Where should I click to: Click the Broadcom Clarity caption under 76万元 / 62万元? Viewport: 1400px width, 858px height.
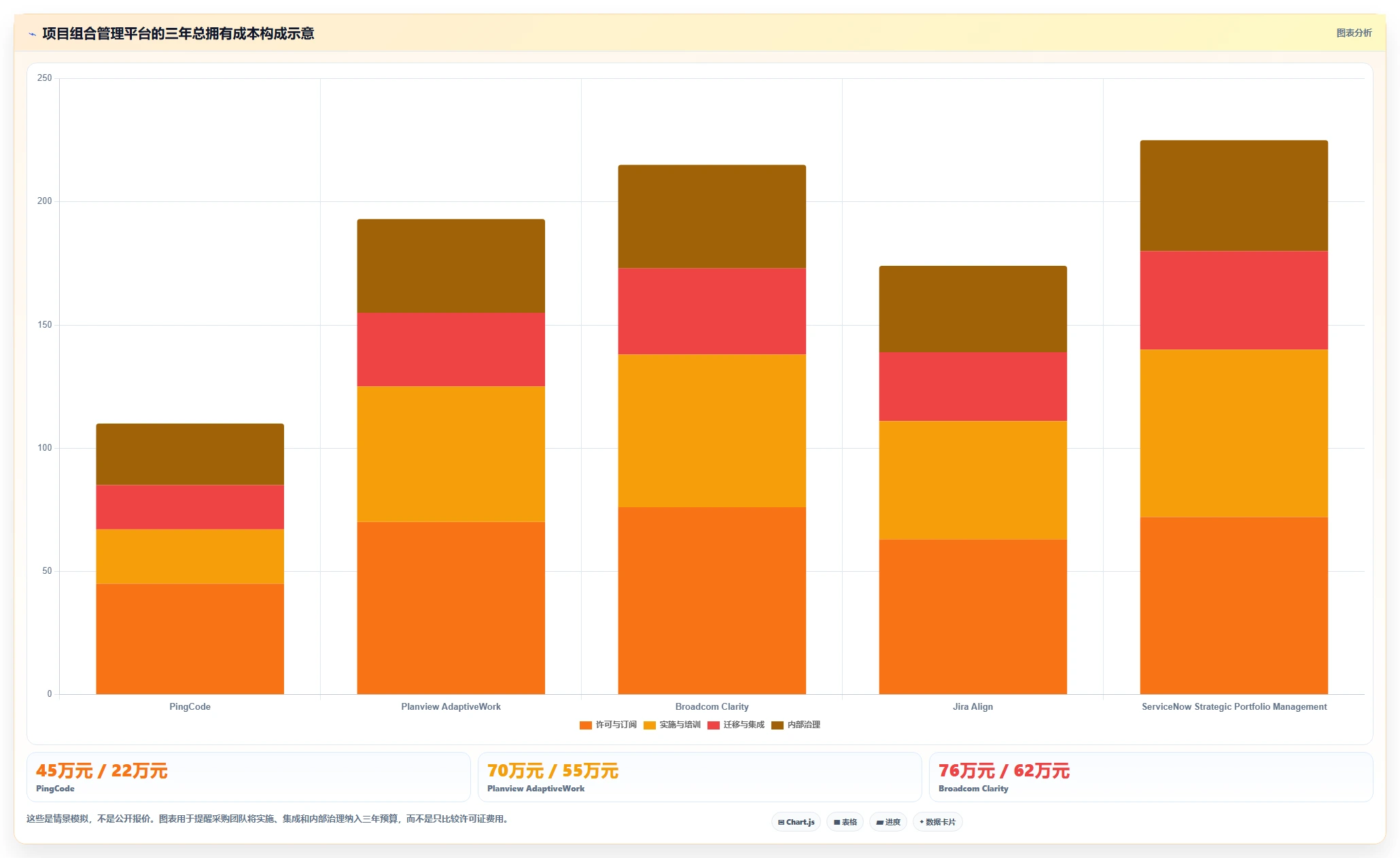tap(973, 789)
